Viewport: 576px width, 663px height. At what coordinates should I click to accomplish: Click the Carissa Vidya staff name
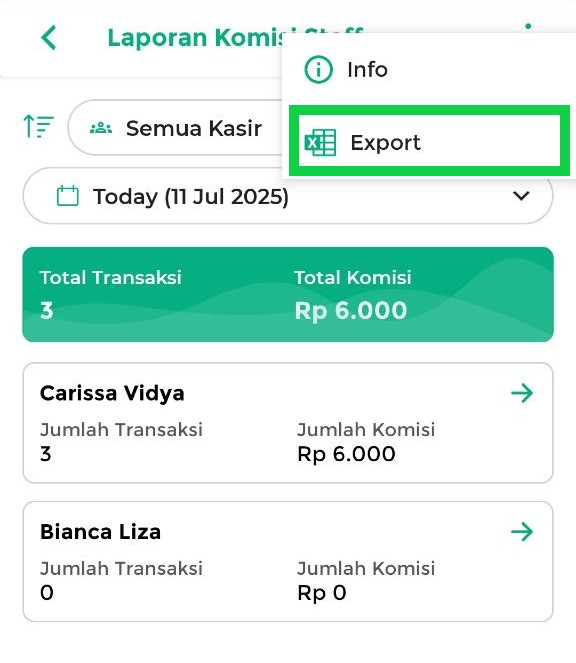[112, 393]
